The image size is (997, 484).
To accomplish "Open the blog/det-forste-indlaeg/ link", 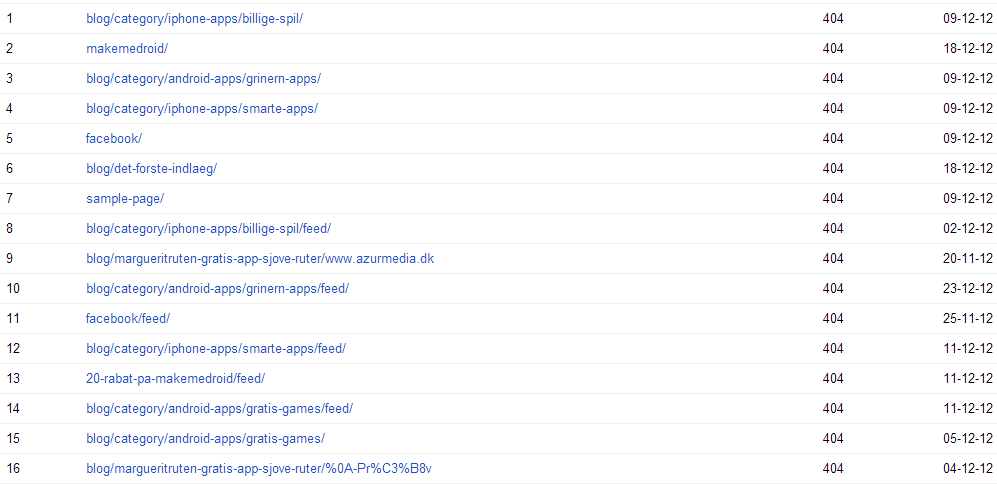I will pyautogui.click(x=151, y=168).
